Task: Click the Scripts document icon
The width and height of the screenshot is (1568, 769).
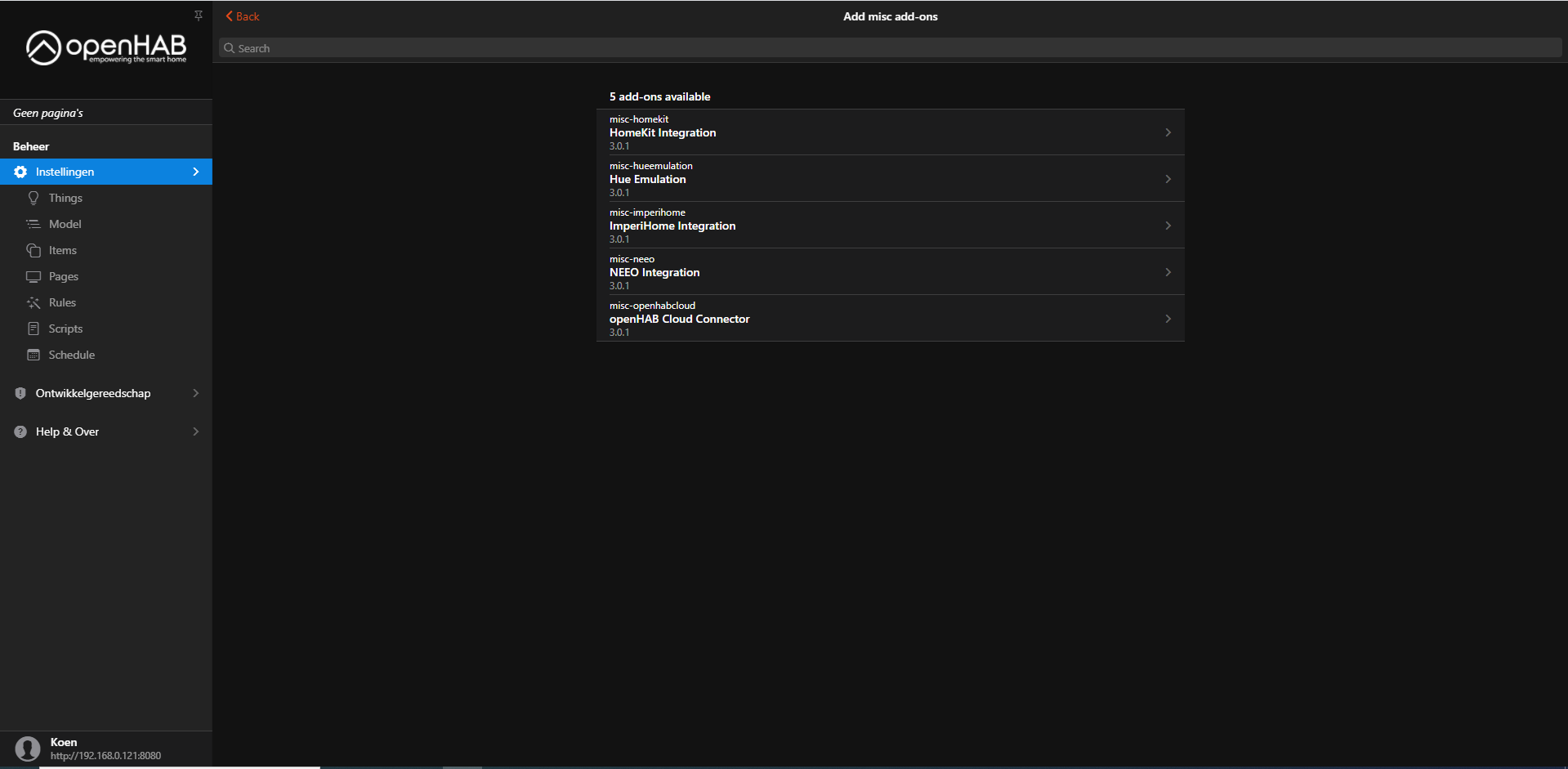Action: tap(34, 329)
